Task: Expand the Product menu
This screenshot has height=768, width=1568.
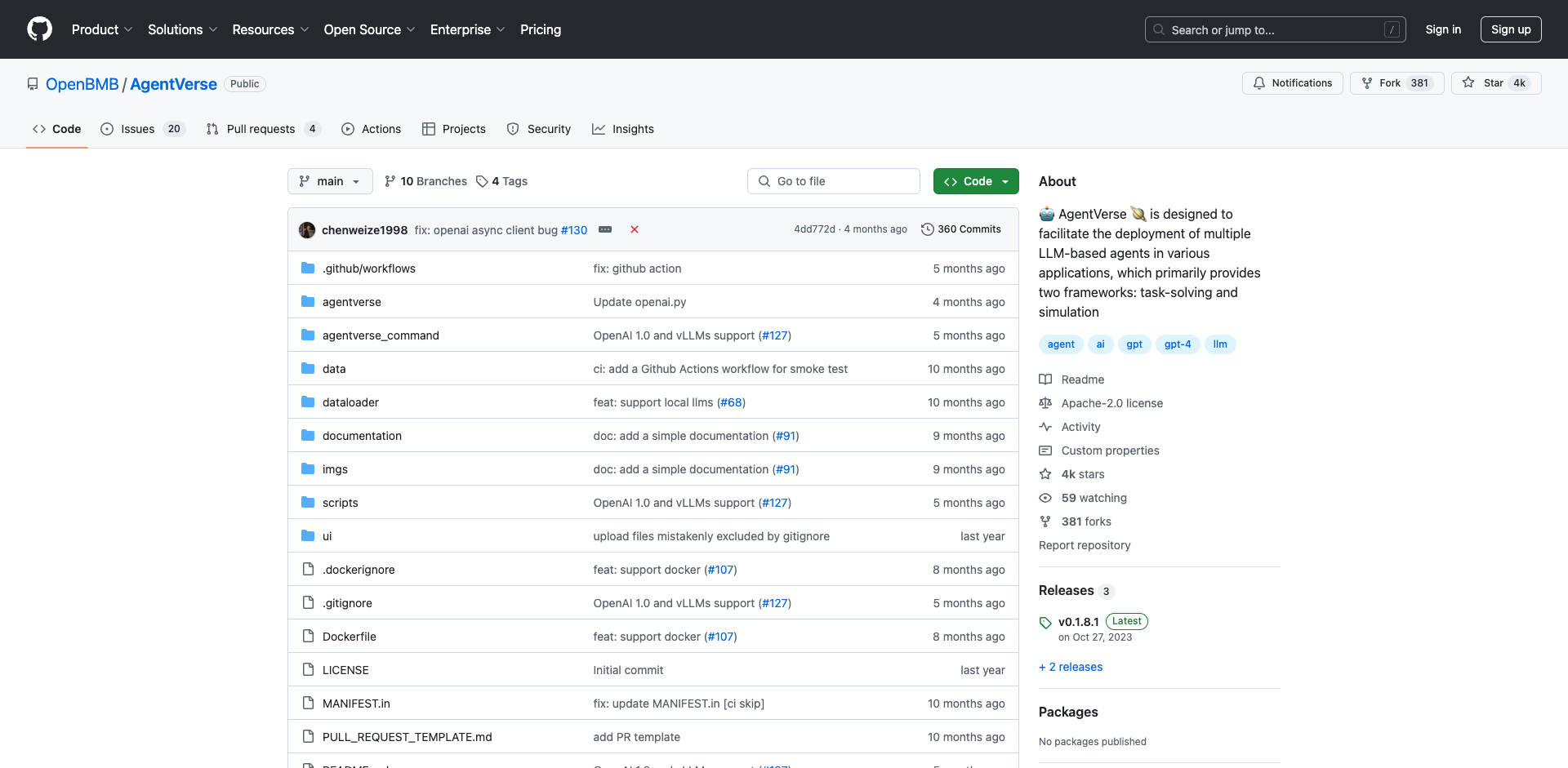Action: pos(102,29)
